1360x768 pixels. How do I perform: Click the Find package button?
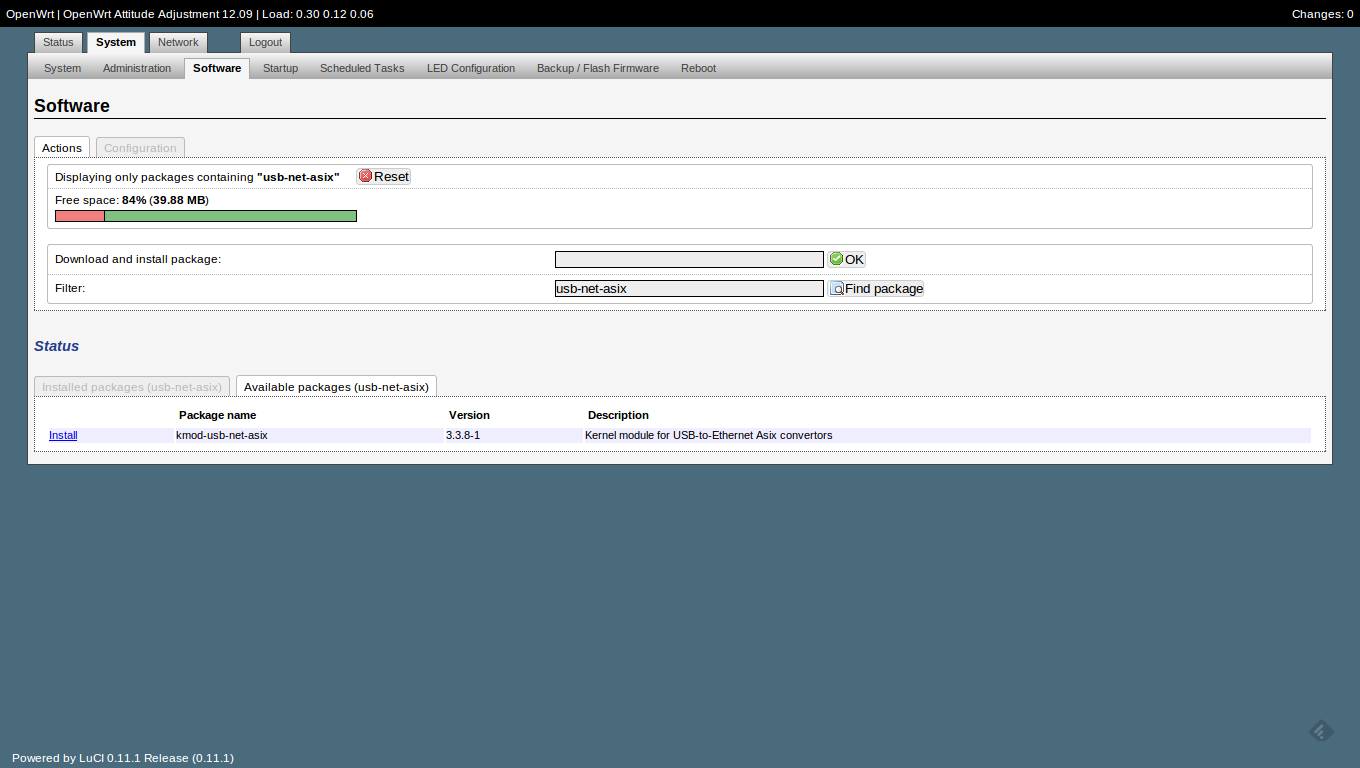(x=875, y=288)
